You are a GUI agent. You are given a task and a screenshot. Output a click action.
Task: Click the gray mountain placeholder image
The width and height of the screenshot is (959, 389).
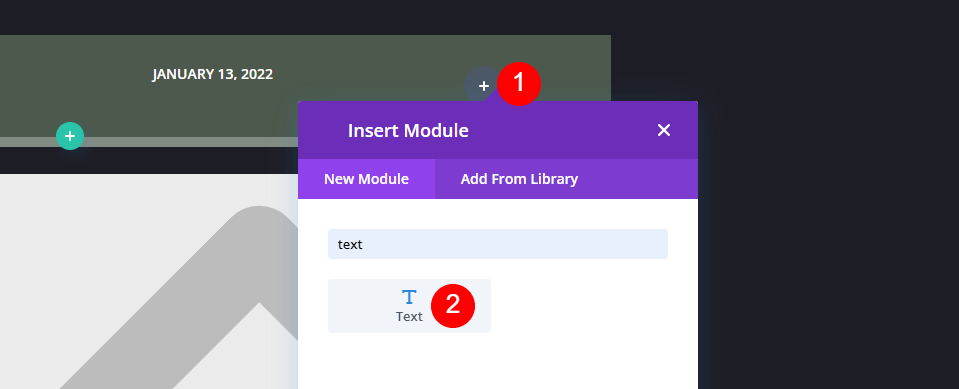(149, 281)
